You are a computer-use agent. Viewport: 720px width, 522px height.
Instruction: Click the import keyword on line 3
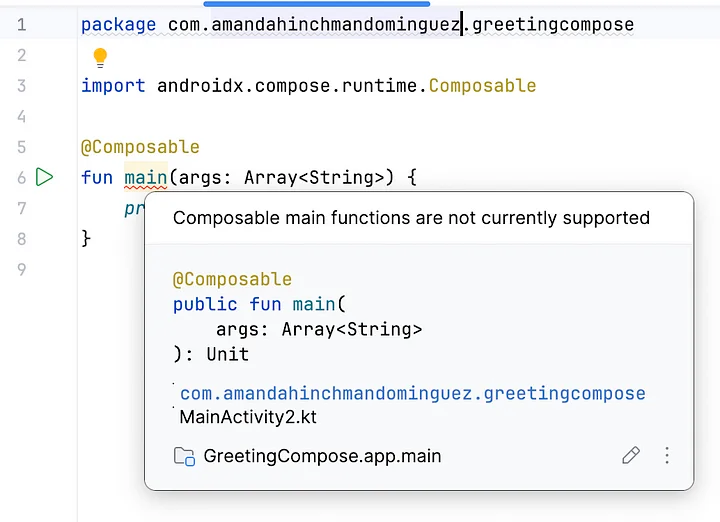click(x=112, y=86)
